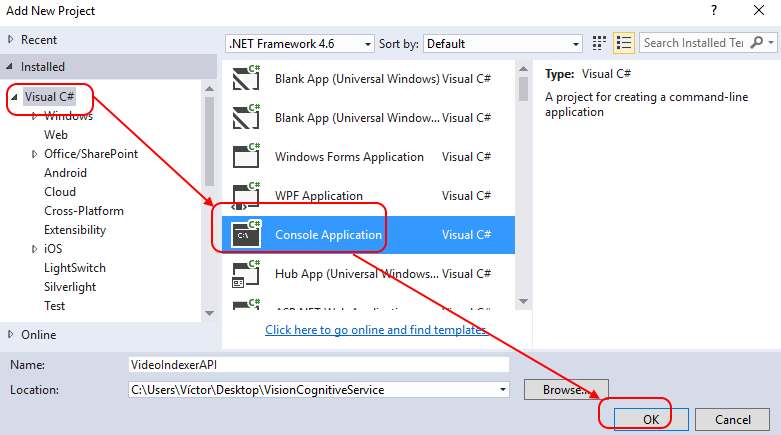Select the Cross-Platform category
781x435 pixels.
(84, 211)
